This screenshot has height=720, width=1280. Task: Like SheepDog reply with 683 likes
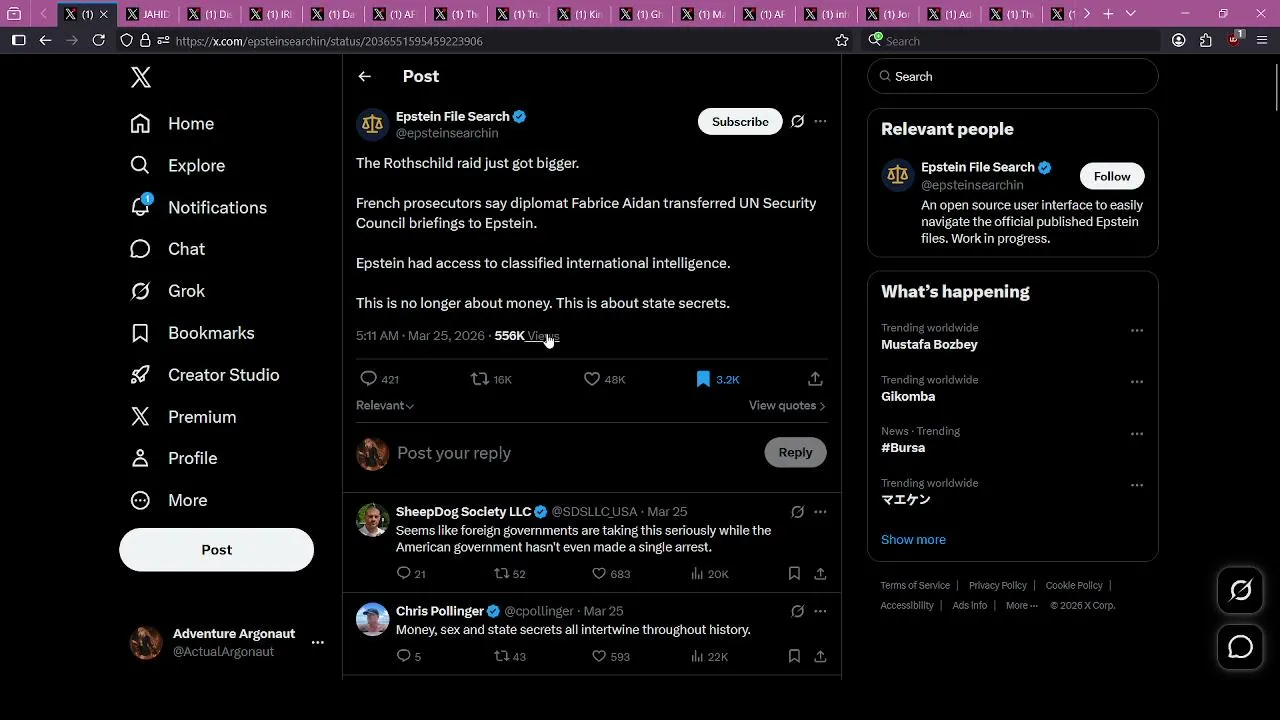click(x=610, y=574)
